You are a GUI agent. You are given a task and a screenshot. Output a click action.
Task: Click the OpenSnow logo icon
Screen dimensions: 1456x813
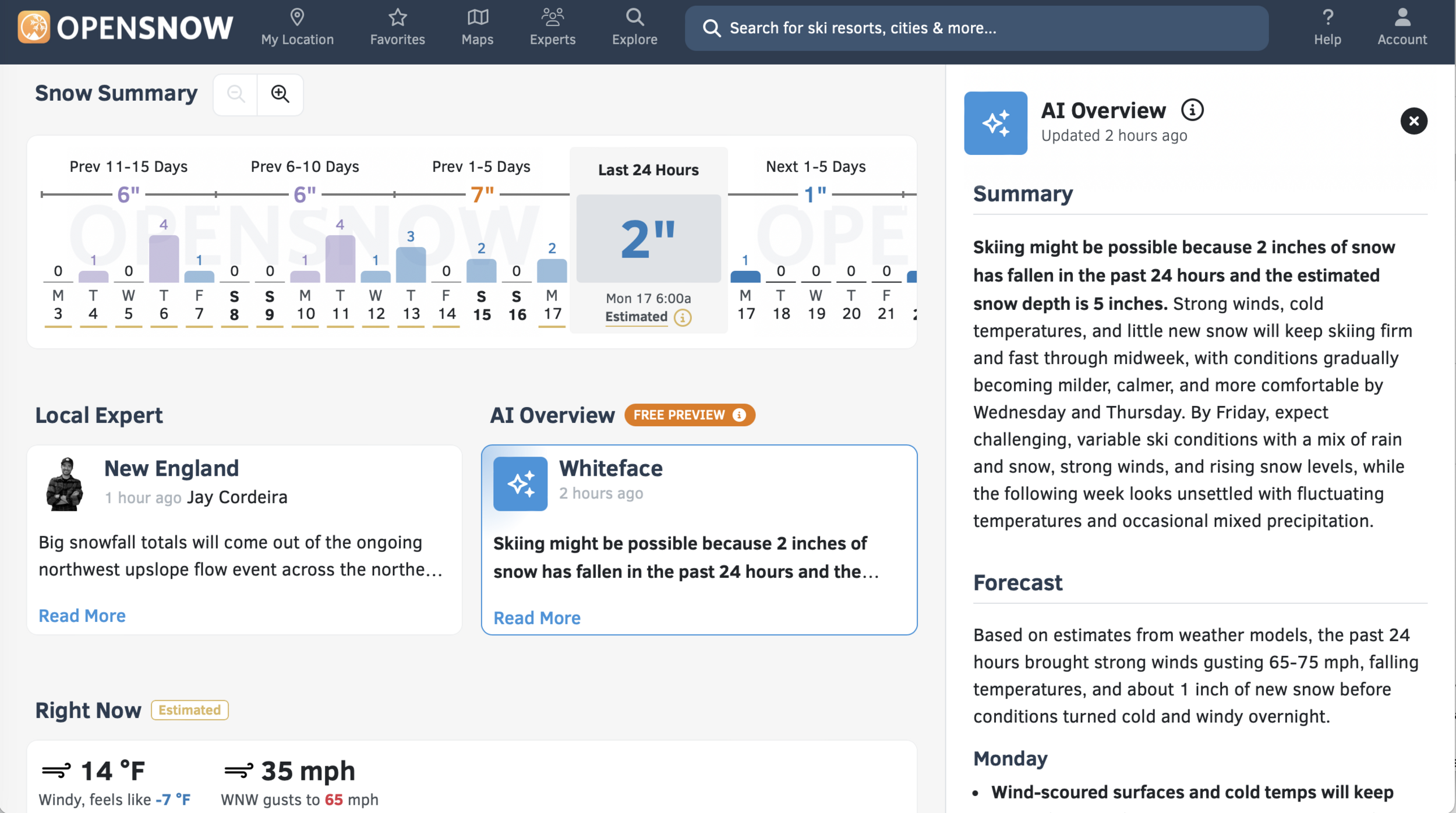[x=33, y=27]
